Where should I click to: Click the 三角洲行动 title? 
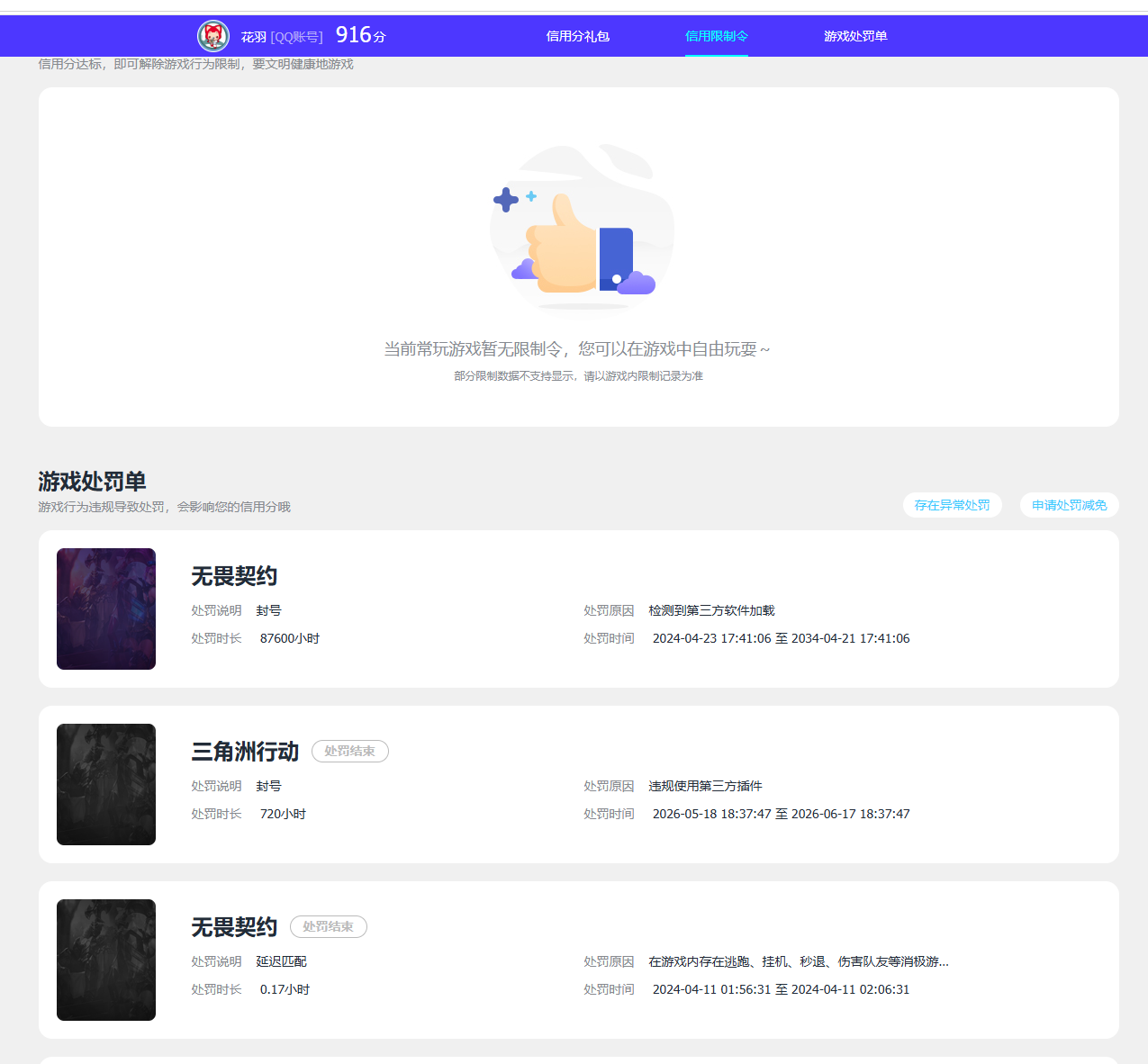point(245,752)
